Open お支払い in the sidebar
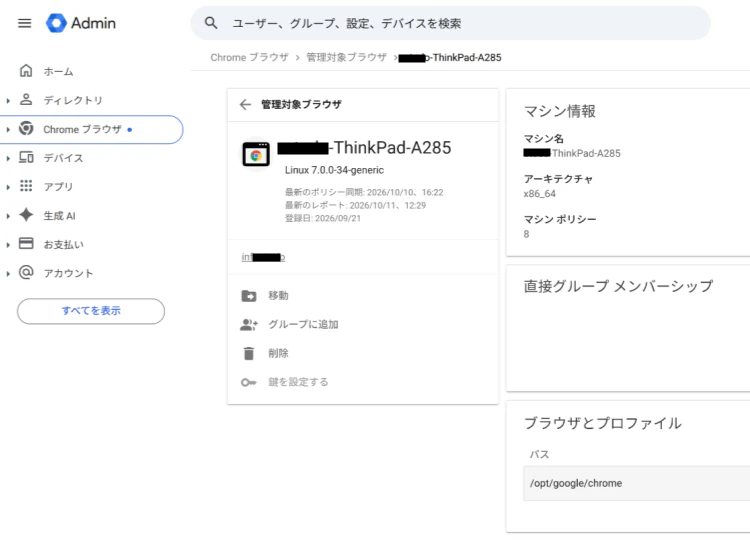The width and height of the screenshot is (750, 540). tap(64, 245)
